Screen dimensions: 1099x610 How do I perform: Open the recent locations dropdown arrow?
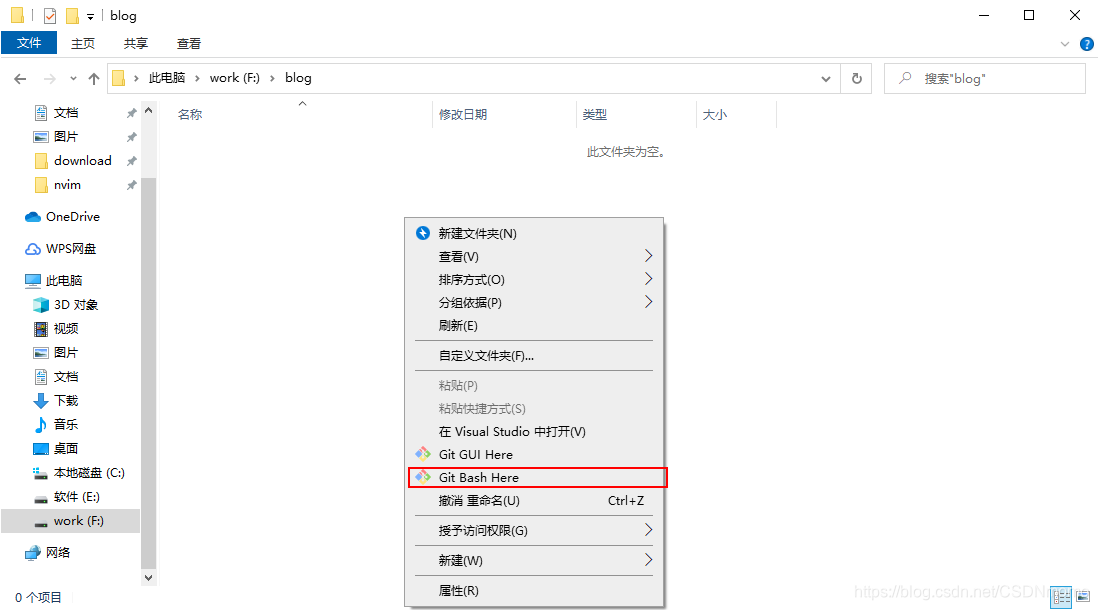point(73,79)
